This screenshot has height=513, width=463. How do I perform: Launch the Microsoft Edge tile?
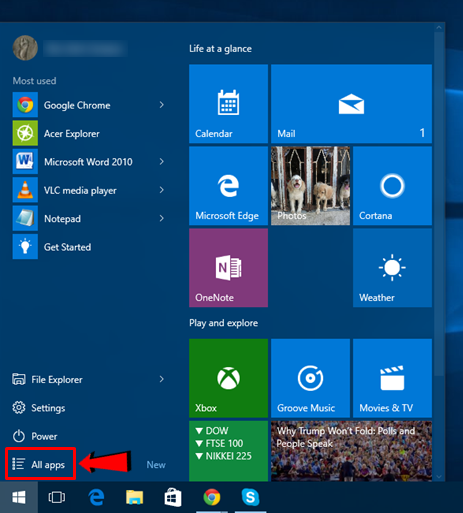[228, 186]
